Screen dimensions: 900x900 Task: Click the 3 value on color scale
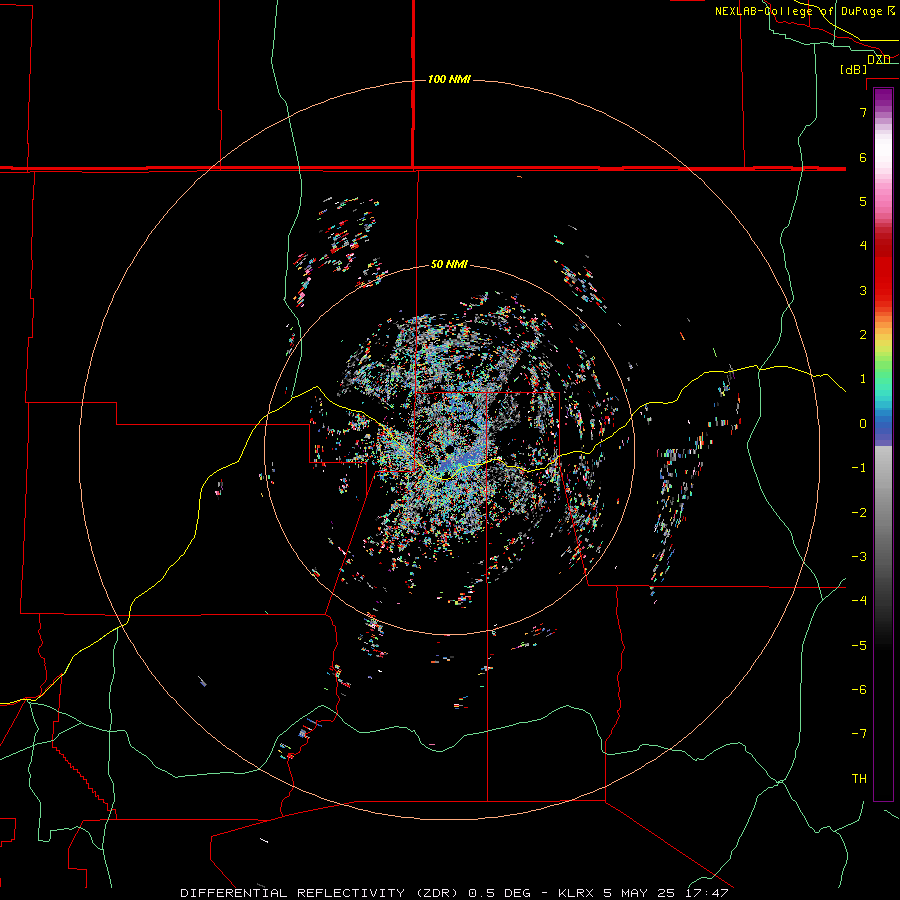pyautogui.click(x=863, y=290)
